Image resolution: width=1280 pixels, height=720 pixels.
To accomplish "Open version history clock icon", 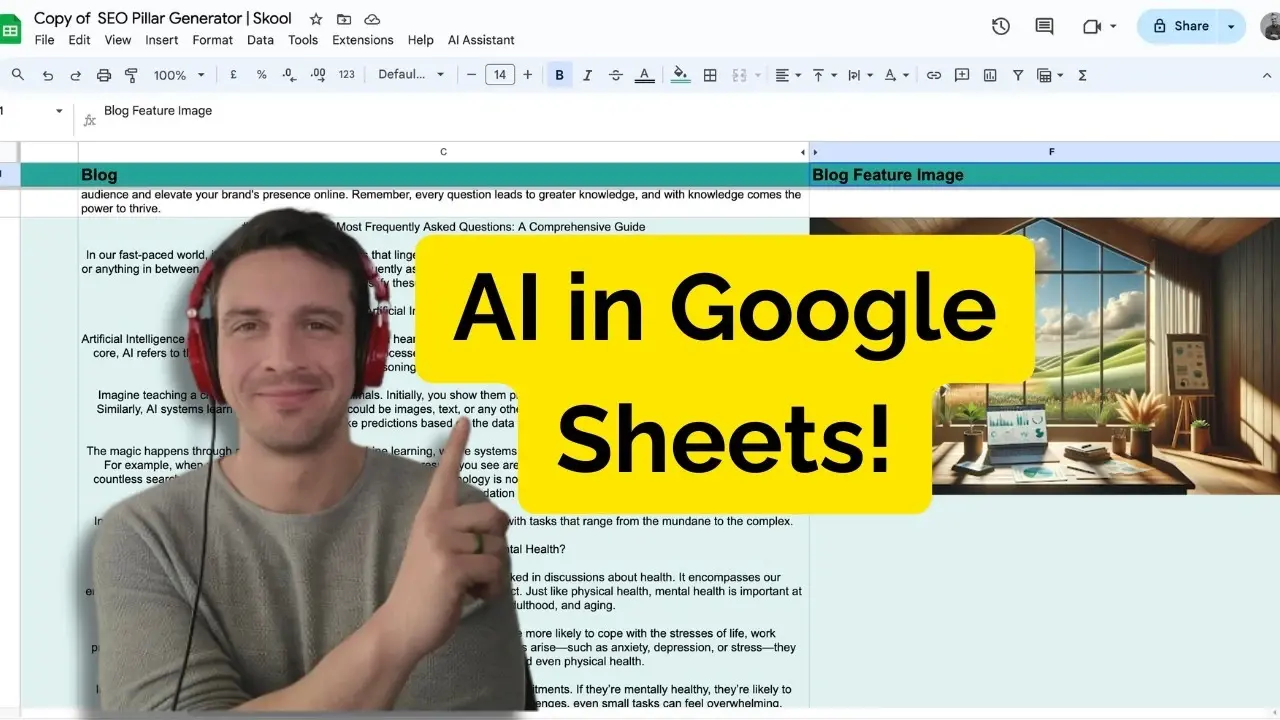I will [x=1001, y=26].
